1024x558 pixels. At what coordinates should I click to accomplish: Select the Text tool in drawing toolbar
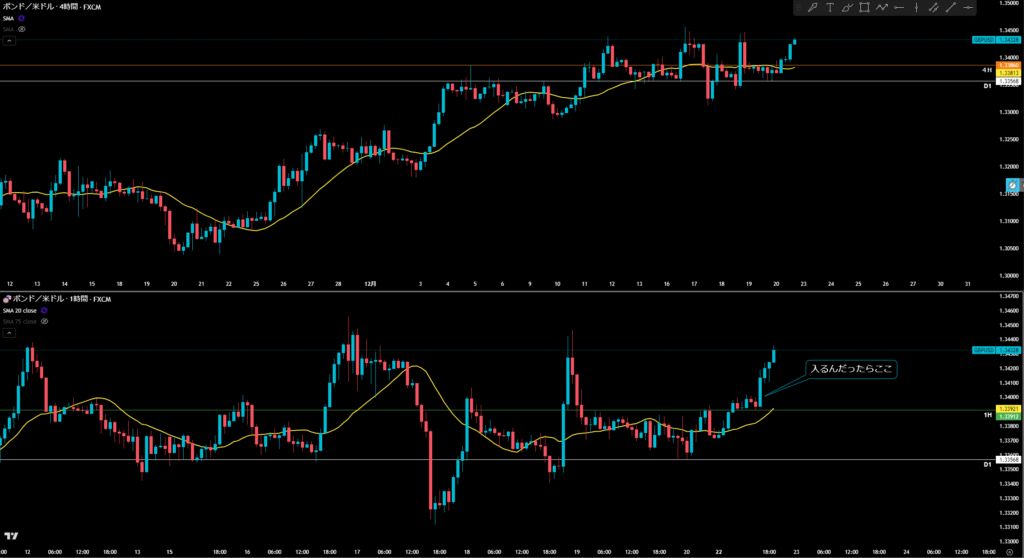pyautogui.click(x=830, y=8)
